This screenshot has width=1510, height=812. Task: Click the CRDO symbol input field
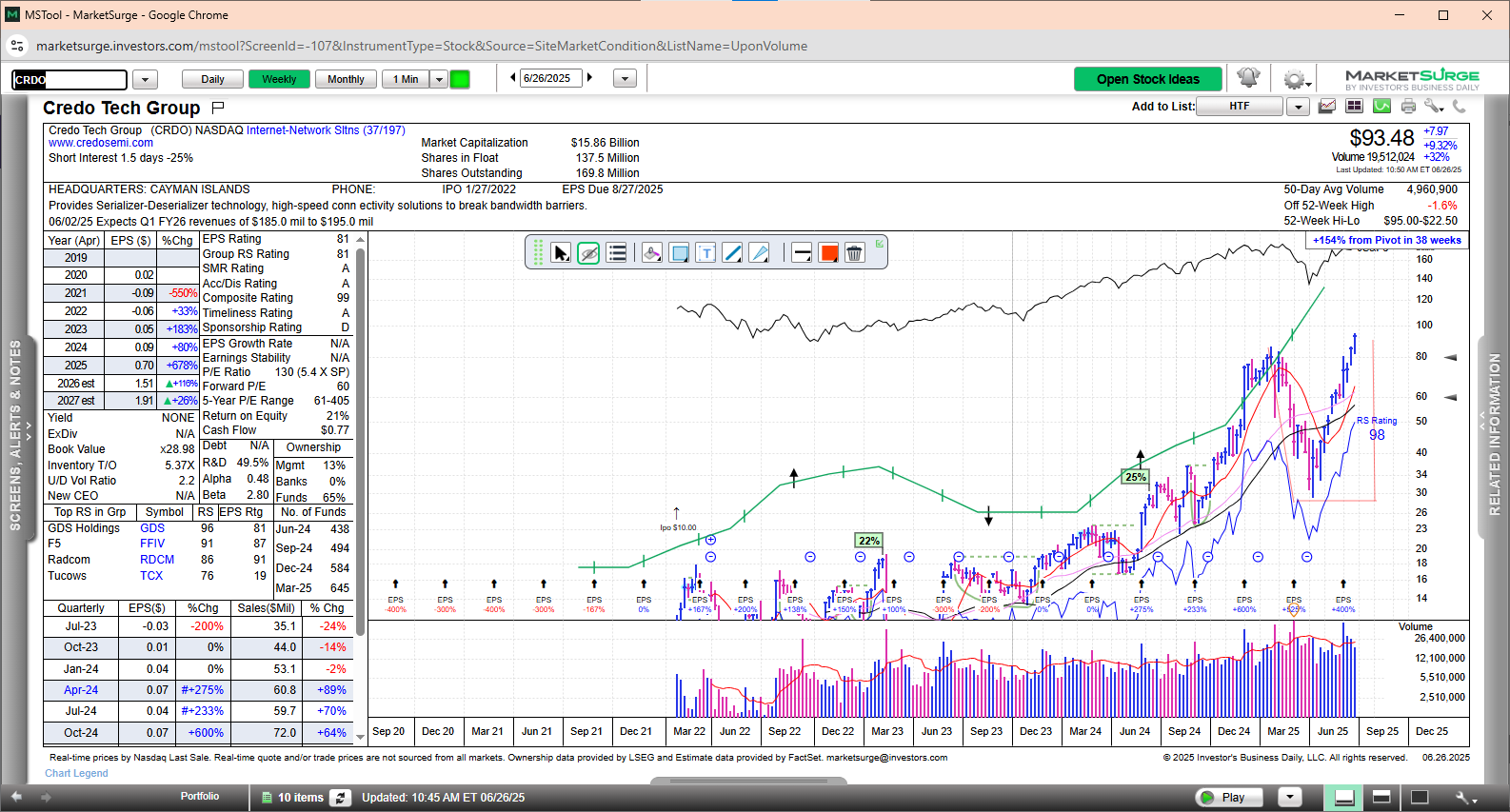[70, 80]
